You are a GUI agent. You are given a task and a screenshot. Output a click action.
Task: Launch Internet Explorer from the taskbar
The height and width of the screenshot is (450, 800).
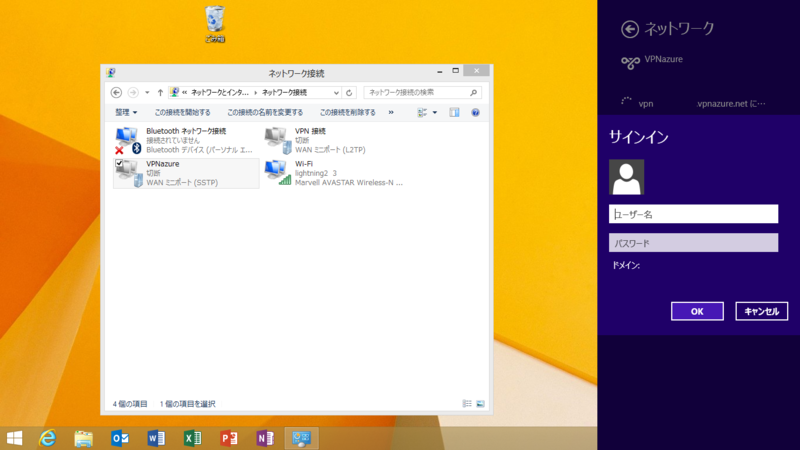[x=47, y=438]
